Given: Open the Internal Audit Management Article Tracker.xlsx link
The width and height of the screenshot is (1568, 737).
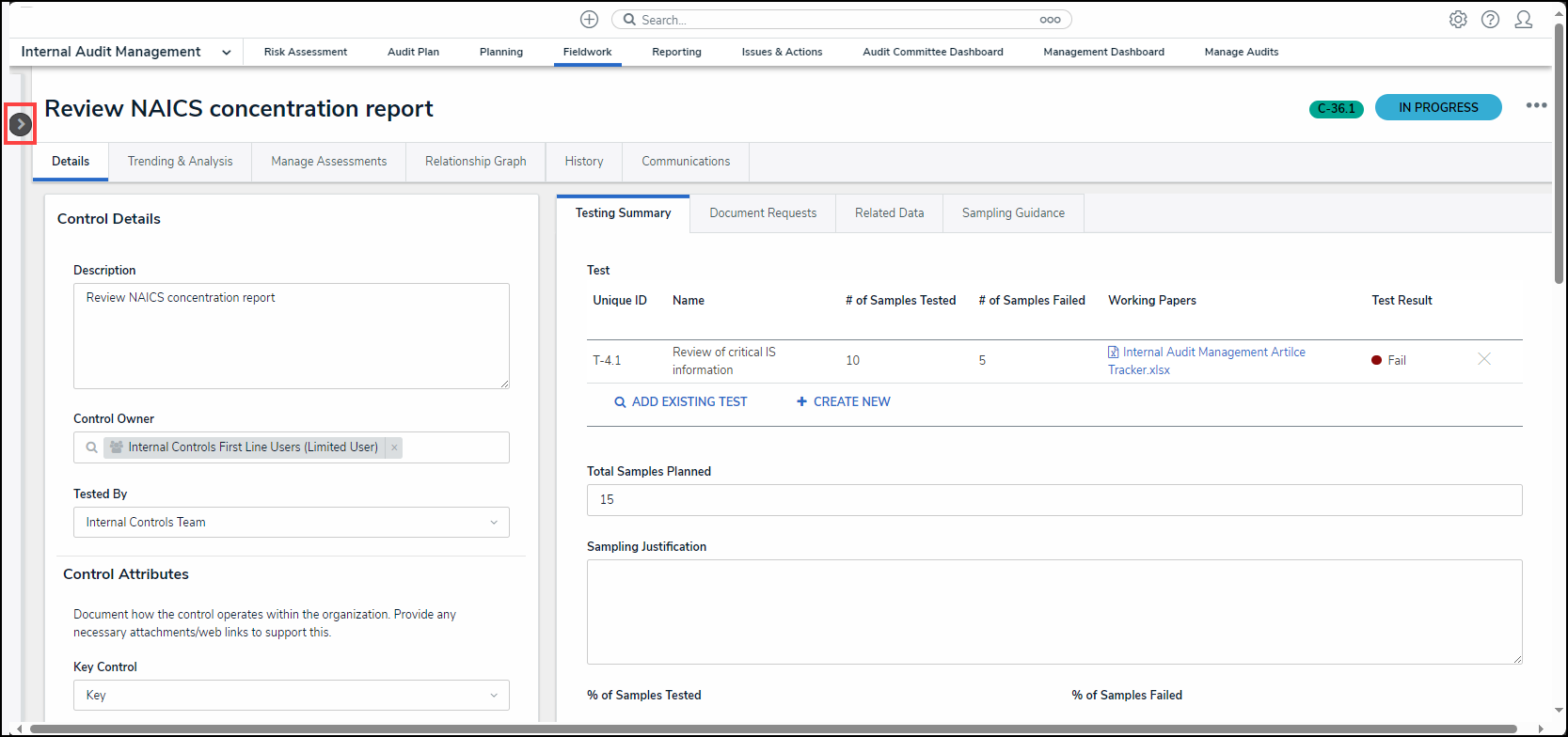Looking at the screenshot, I should (1212, 353).
